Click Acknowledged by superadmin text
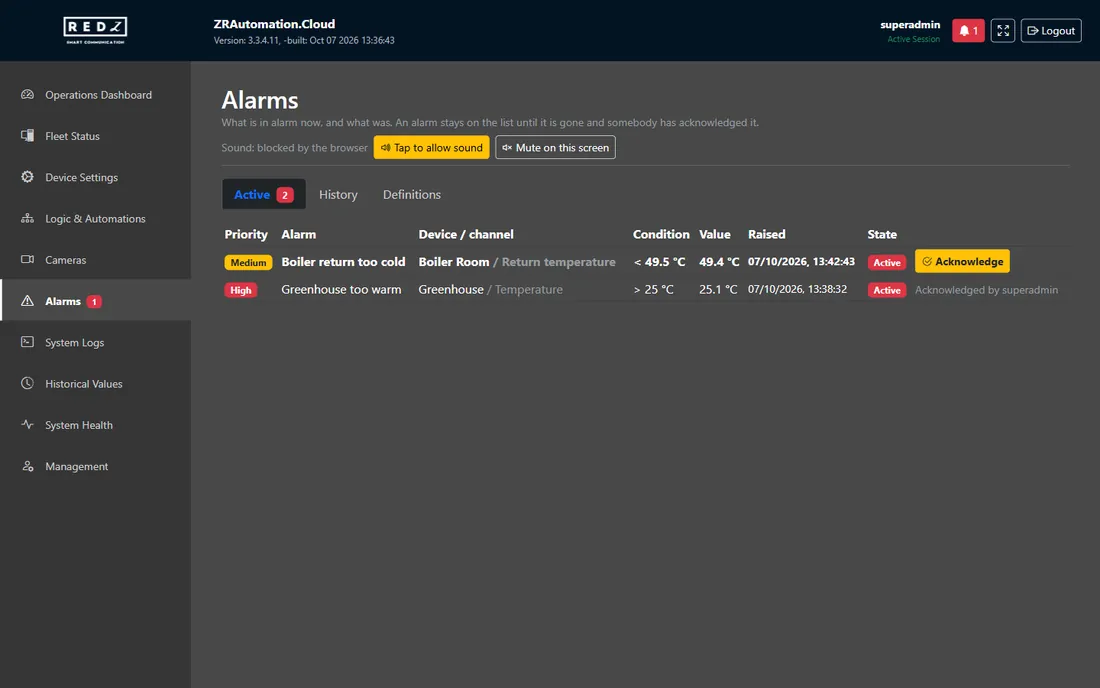The height and width of the screenshot is (688, 1100). [x=986, y=290]
